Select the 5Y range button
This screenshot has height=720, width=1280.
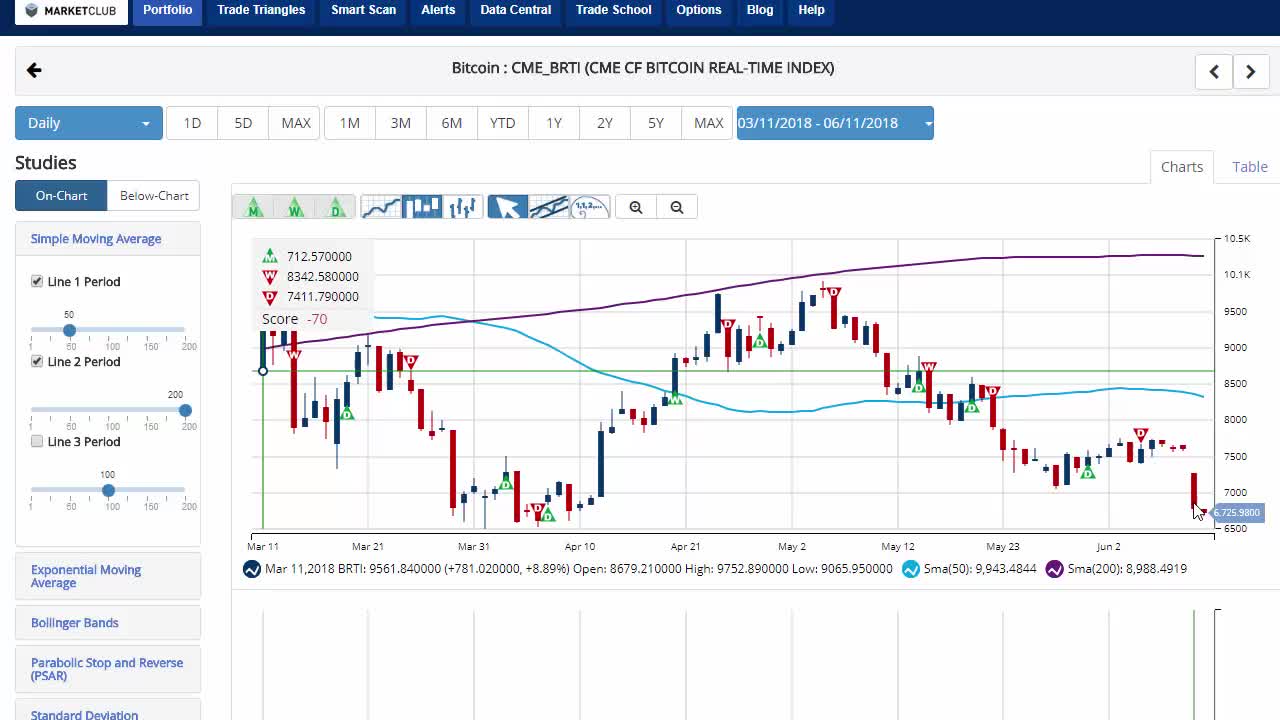tap(656, 123)
